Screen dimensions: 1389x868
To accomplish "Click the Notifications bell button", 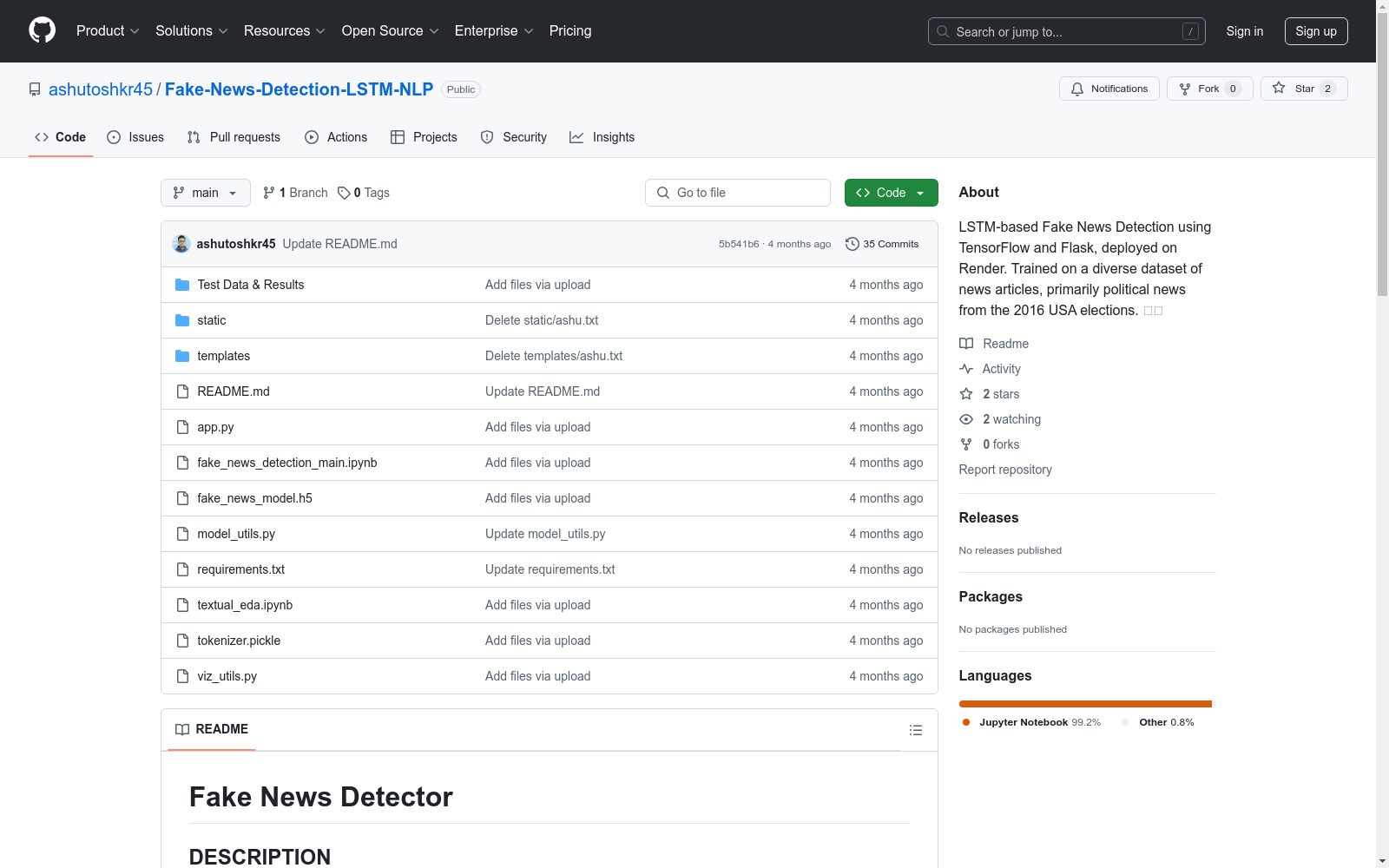I will 1109,89.
